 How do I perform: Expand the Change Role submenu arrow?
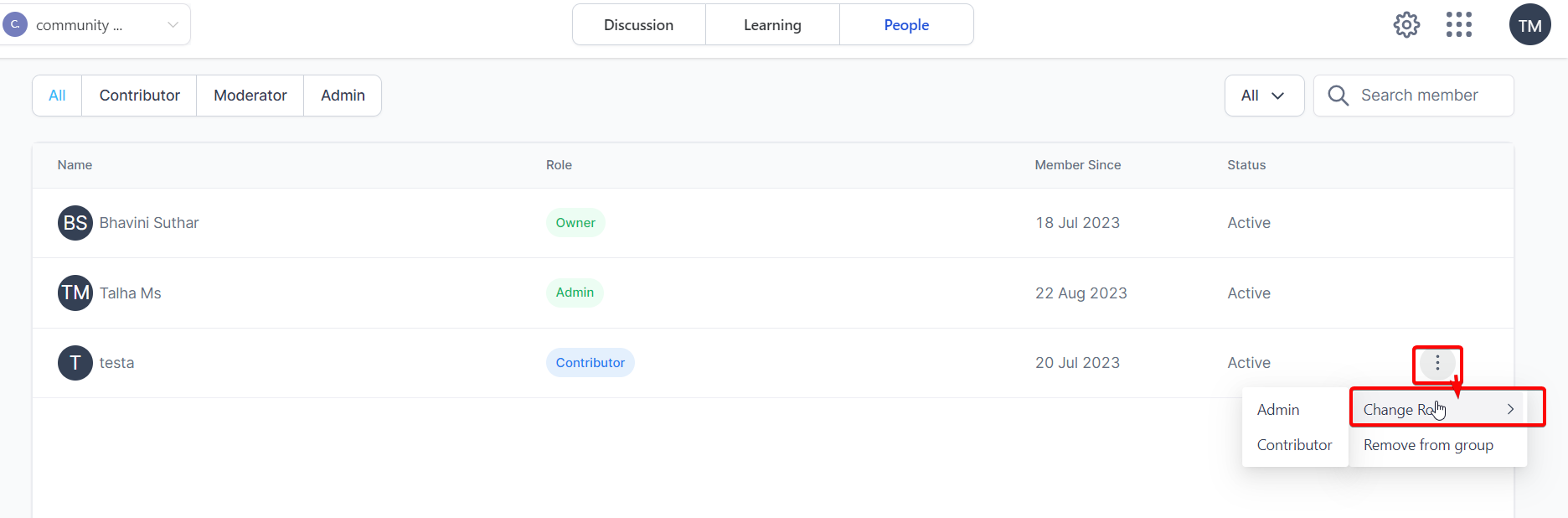pos(1510,410)
